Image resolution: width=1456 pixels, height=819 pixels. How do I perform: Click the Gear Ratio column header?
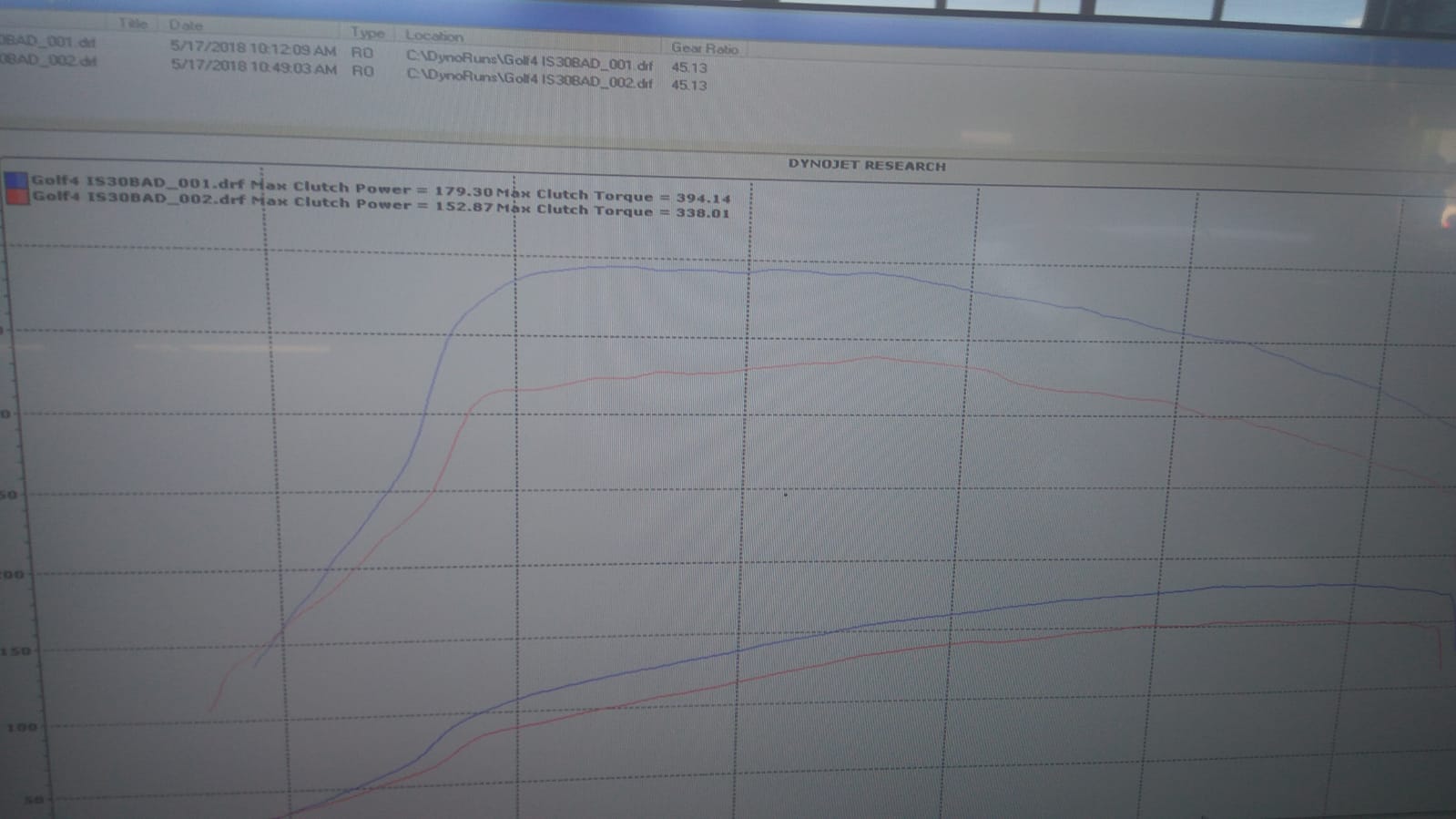tap(704, 47)
